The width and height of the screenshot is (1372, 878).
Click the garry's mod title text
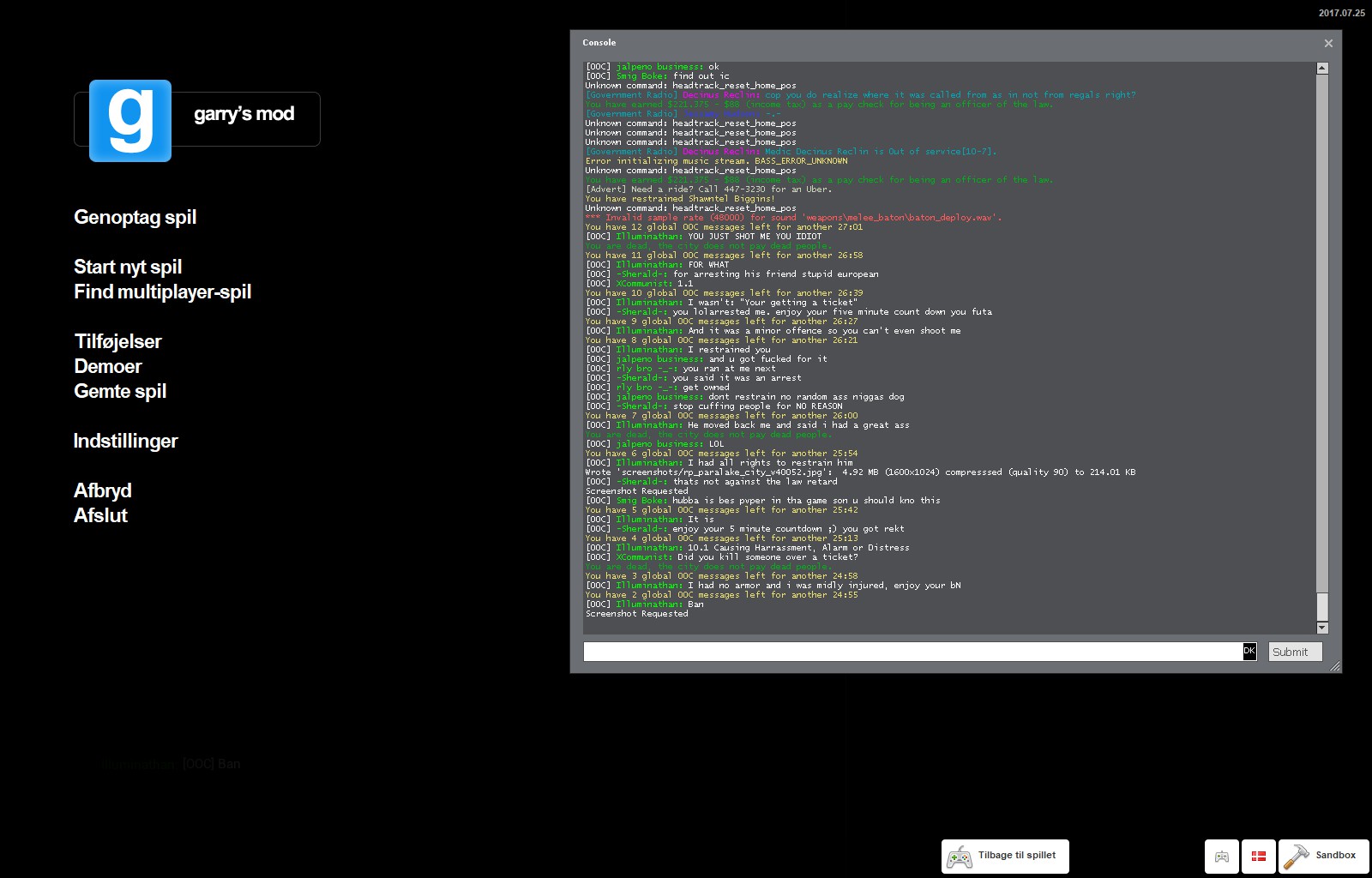coord(244,114)
